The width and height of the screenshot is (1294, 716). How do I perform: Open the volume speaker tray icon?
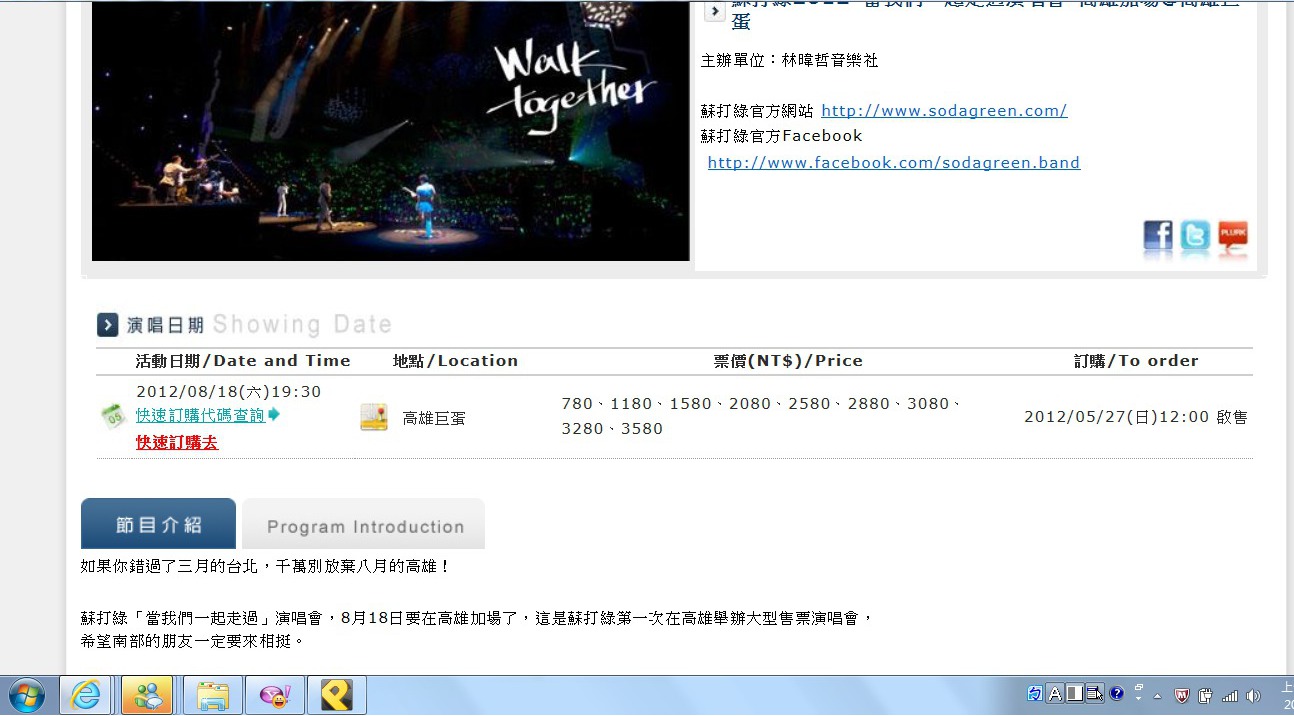[1254, 696]
